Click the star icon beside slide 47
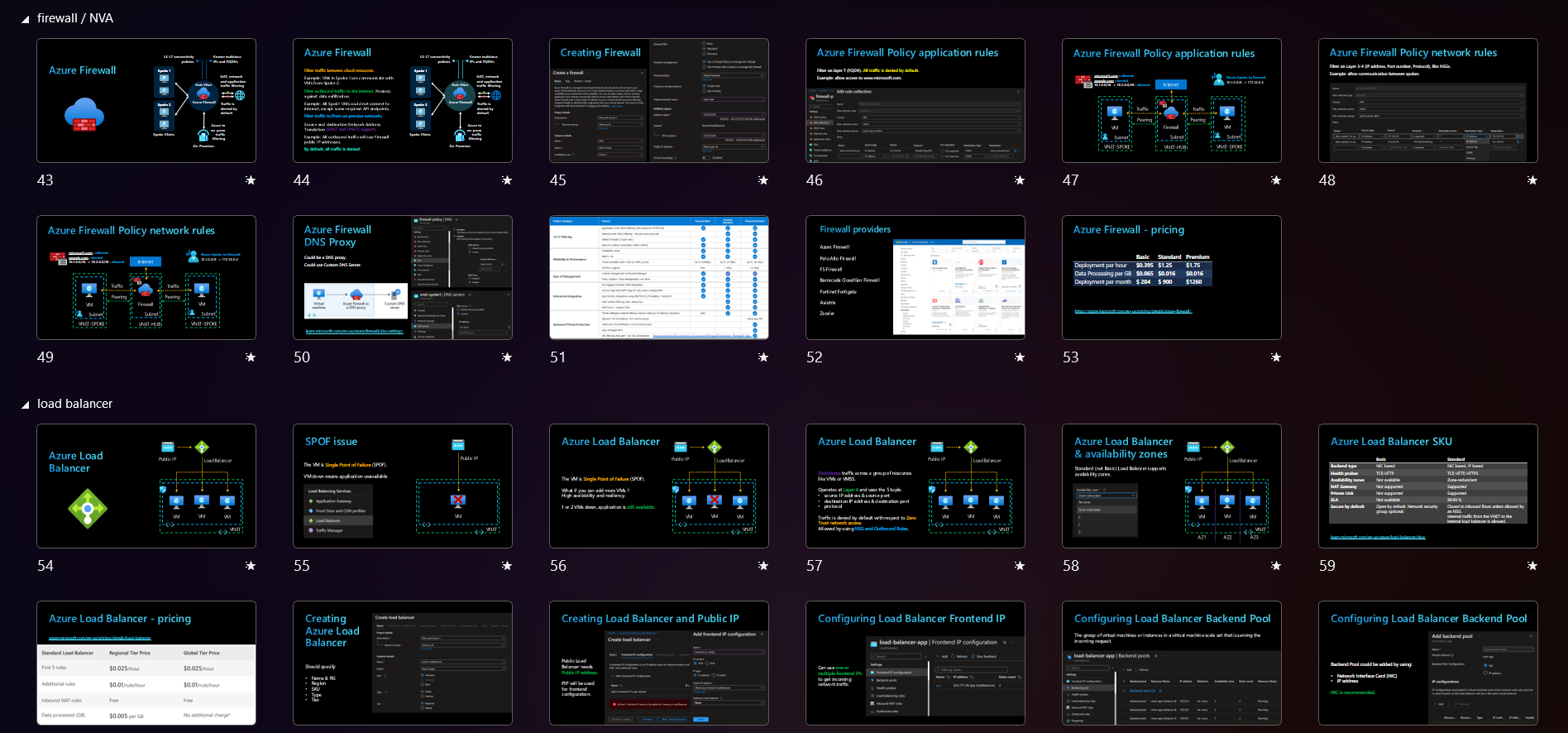Screen dimensions: 1568x733 (x=1276, y=180)
